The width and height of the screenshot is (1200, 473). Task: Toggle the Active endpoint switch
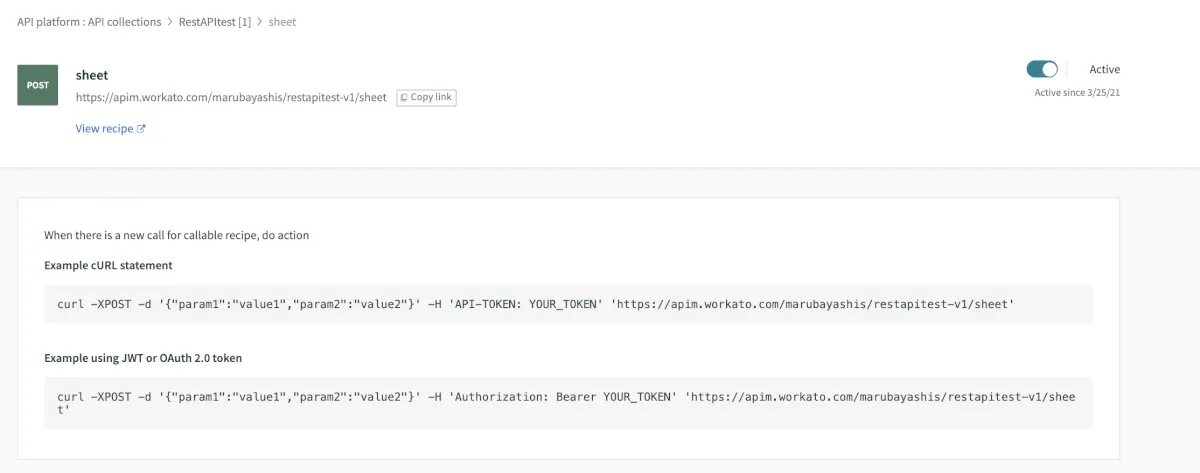(1042, 69)
